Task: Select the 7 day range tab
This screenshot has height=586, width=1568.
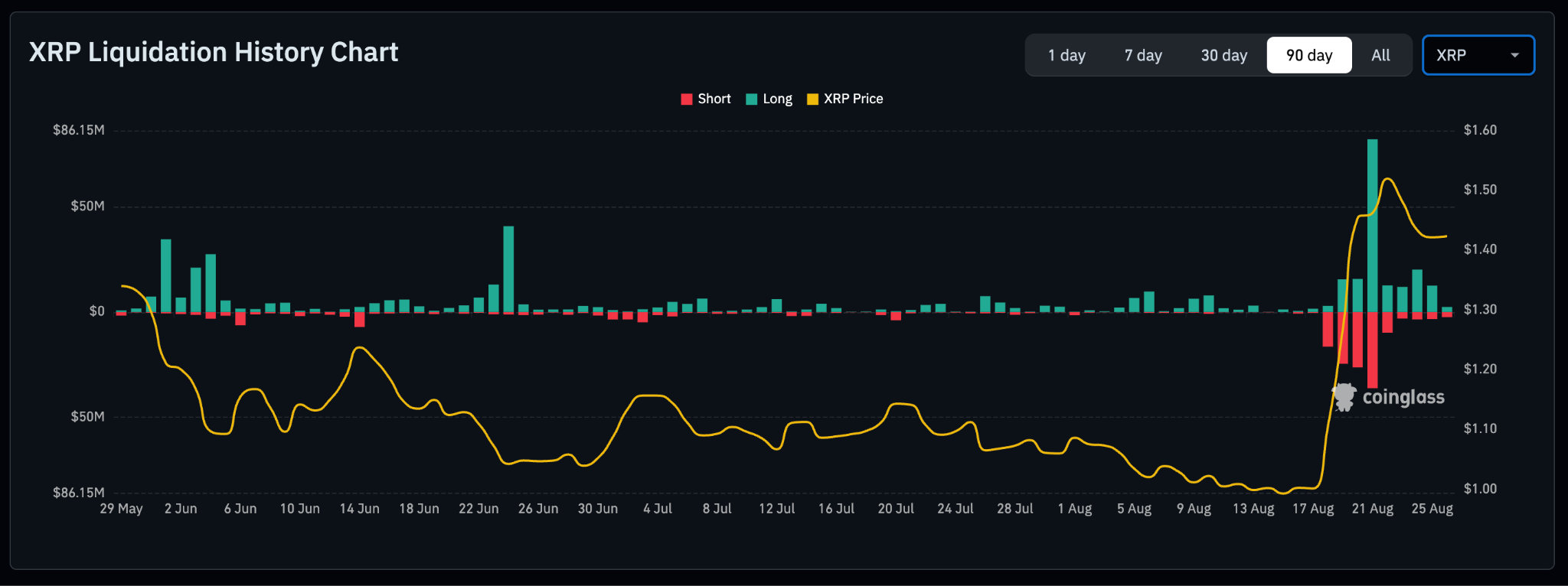Action: 1143,55
